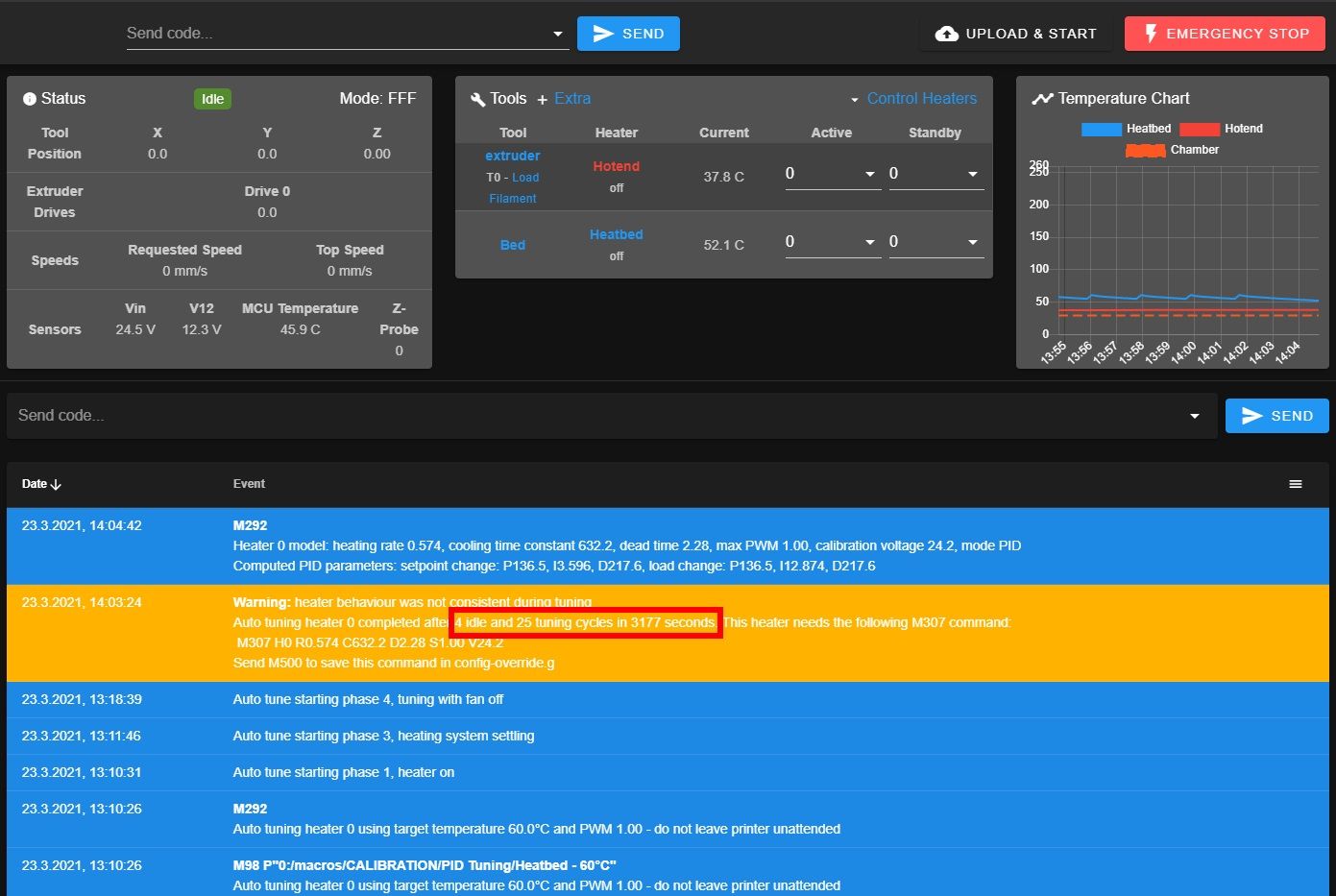1336x896 pixels.
Task: Expand the Control Heaters dropdown
Action: (x=855, y=100)
